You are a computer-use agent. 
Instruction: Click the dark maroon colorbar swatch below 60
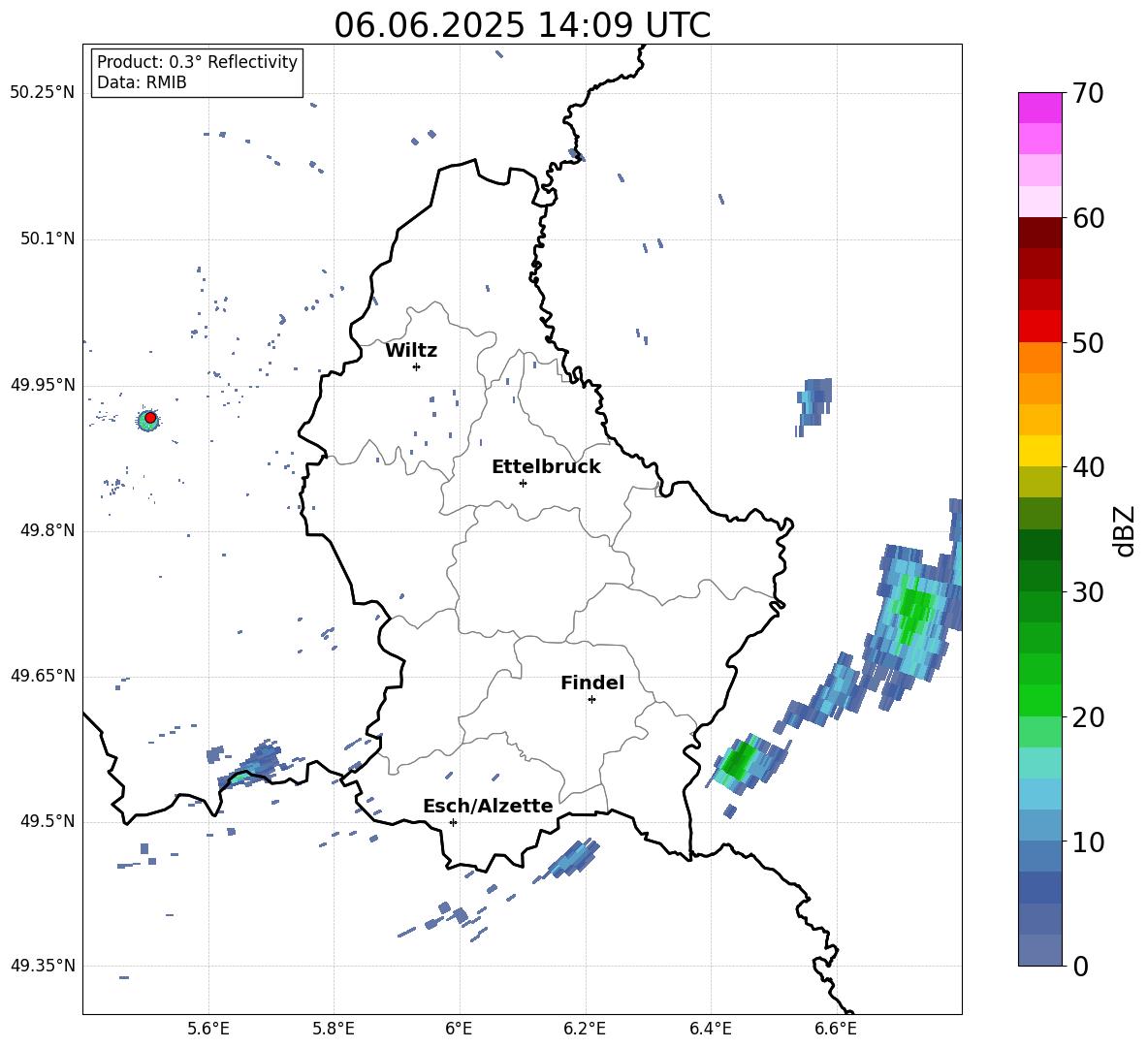click(x=1039, y=233)
